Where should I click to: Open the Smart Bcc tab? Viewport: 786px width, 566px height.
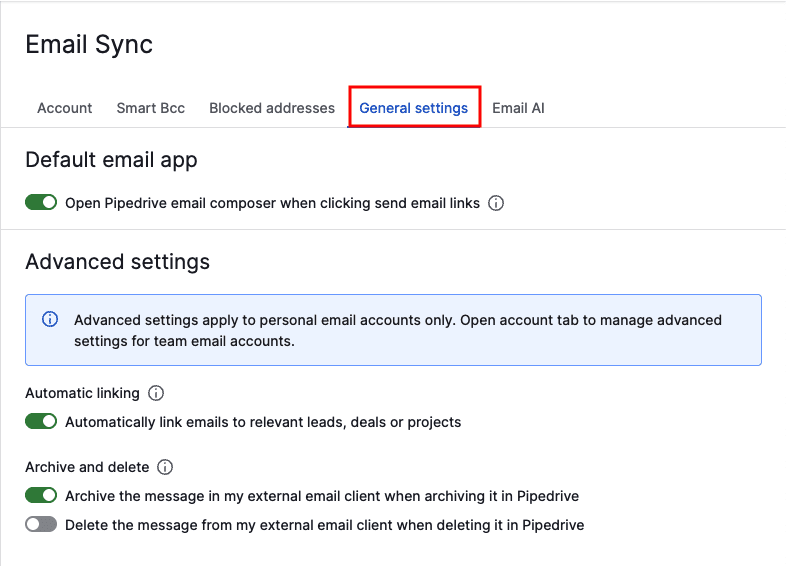[x=151, y=108]
